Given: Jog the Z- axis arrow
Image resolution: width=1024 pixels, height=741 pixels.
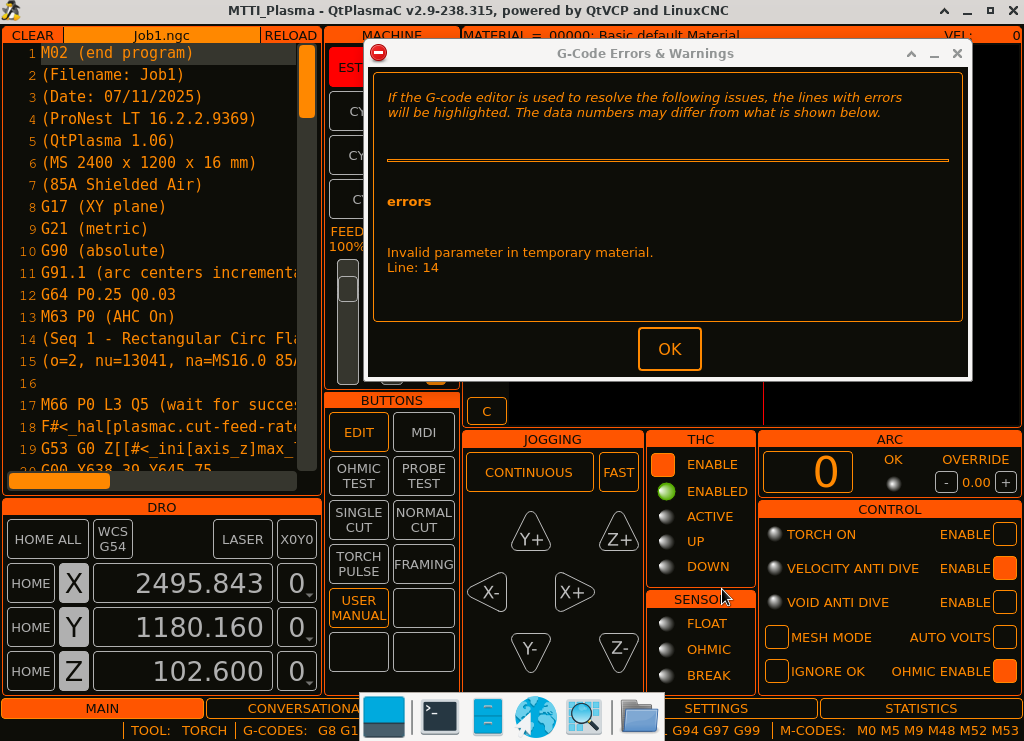Looking at the screenshot, I should (x=618, y=651).
